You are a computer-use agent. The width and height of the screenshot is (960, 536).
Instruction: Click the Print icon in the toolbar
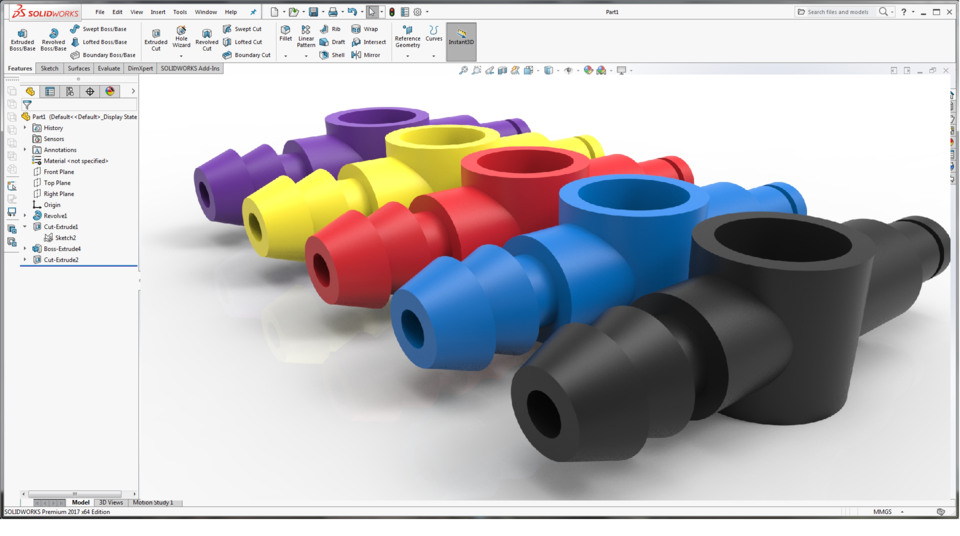point(332,12)
